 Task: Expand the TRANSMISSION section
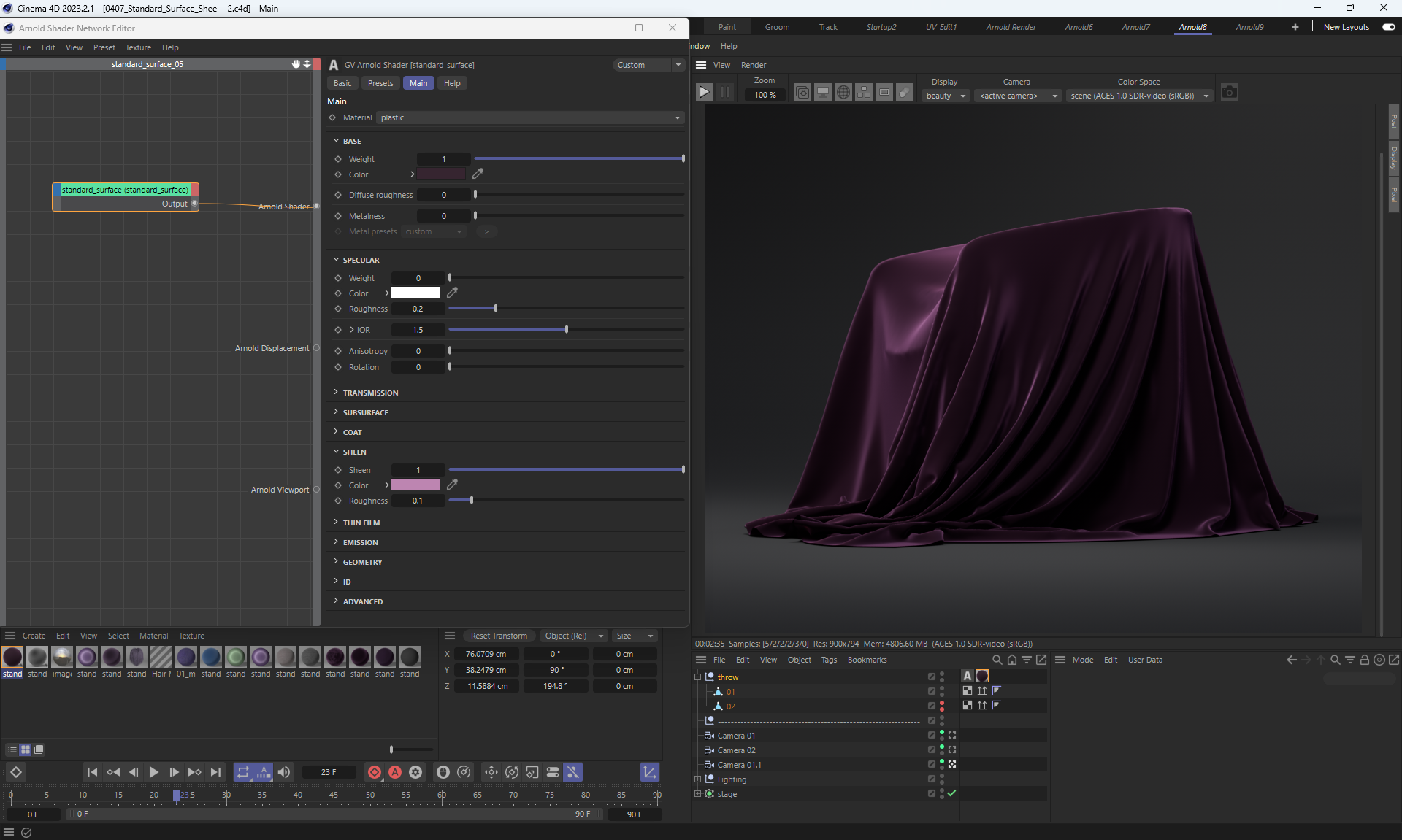370,393
